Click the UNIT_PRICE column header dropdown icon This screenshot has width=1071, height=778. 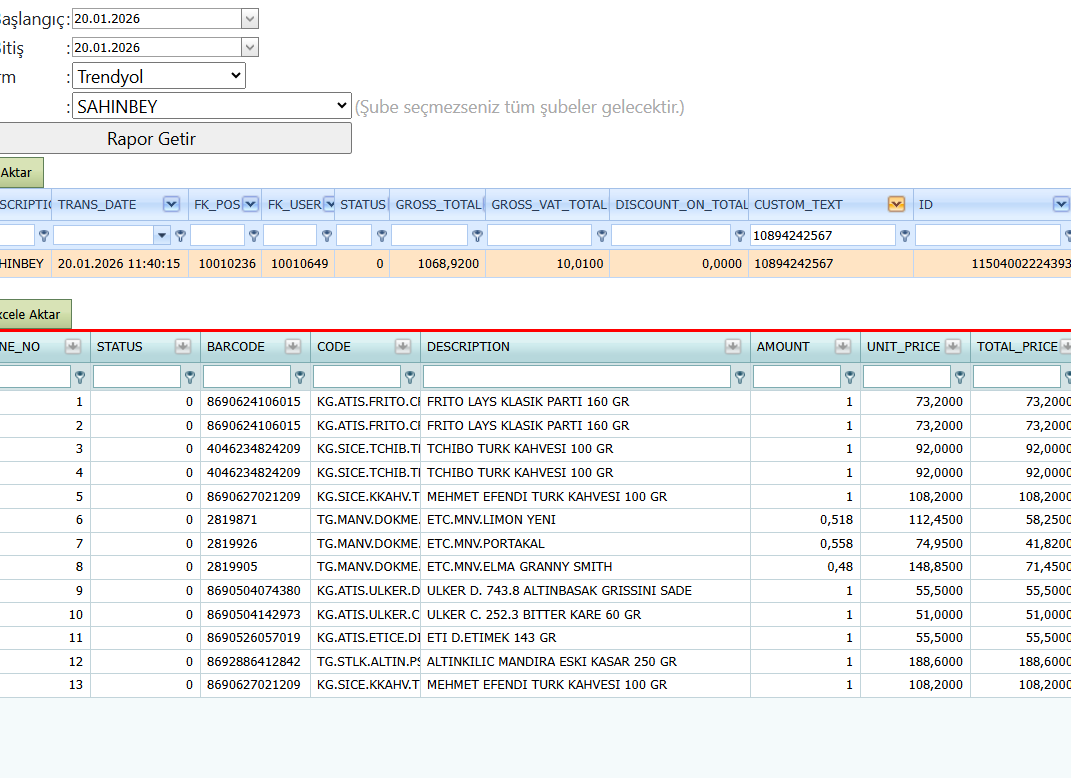(954, 346)
